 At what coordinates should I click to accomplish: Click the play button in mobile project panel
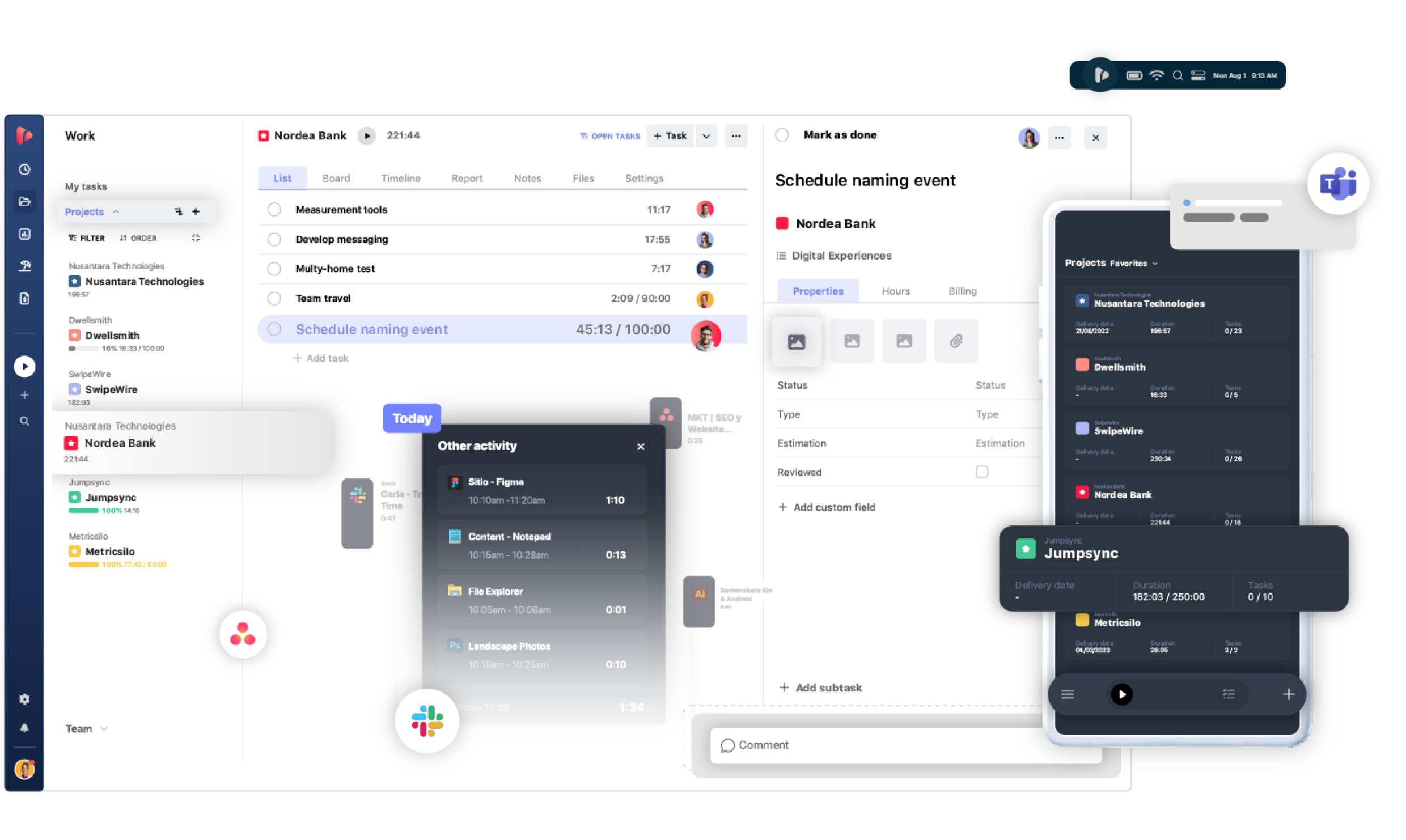pyautogui.click(x=1121, y=694)
